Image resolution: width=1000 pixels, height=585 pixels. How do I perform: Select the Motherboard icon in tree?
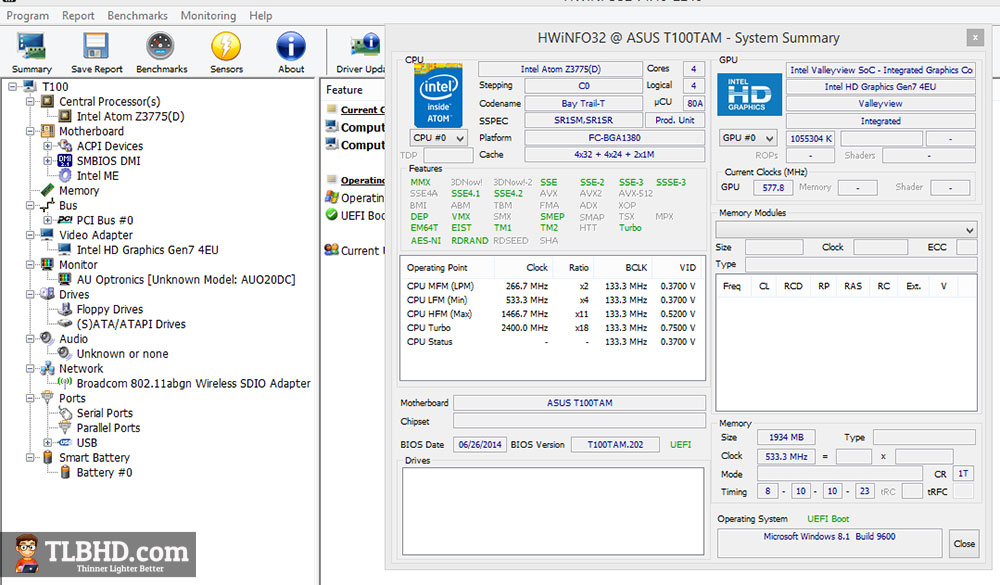click(48, 131)
